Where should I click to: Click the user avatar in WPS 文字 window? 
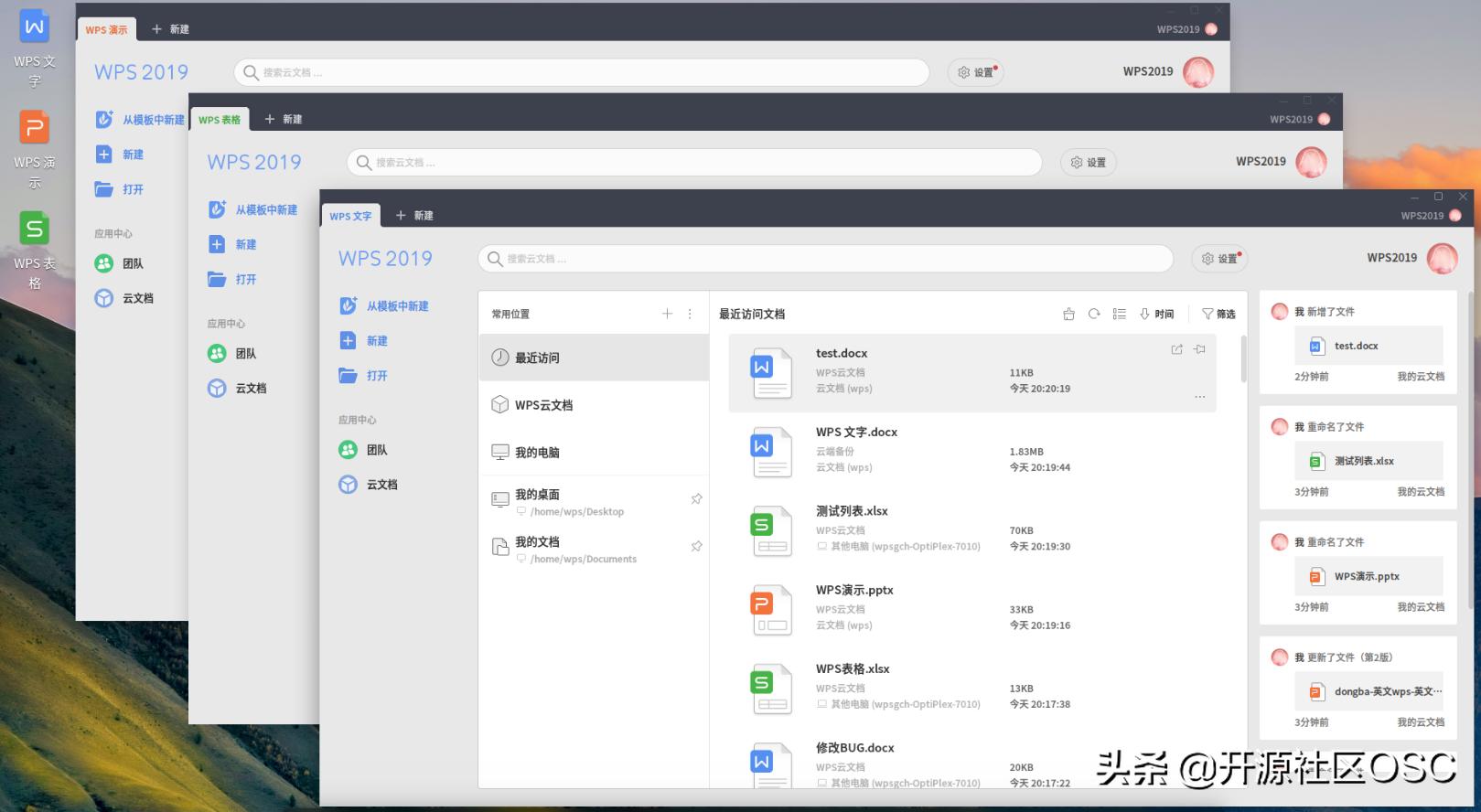coord(1443,259)
